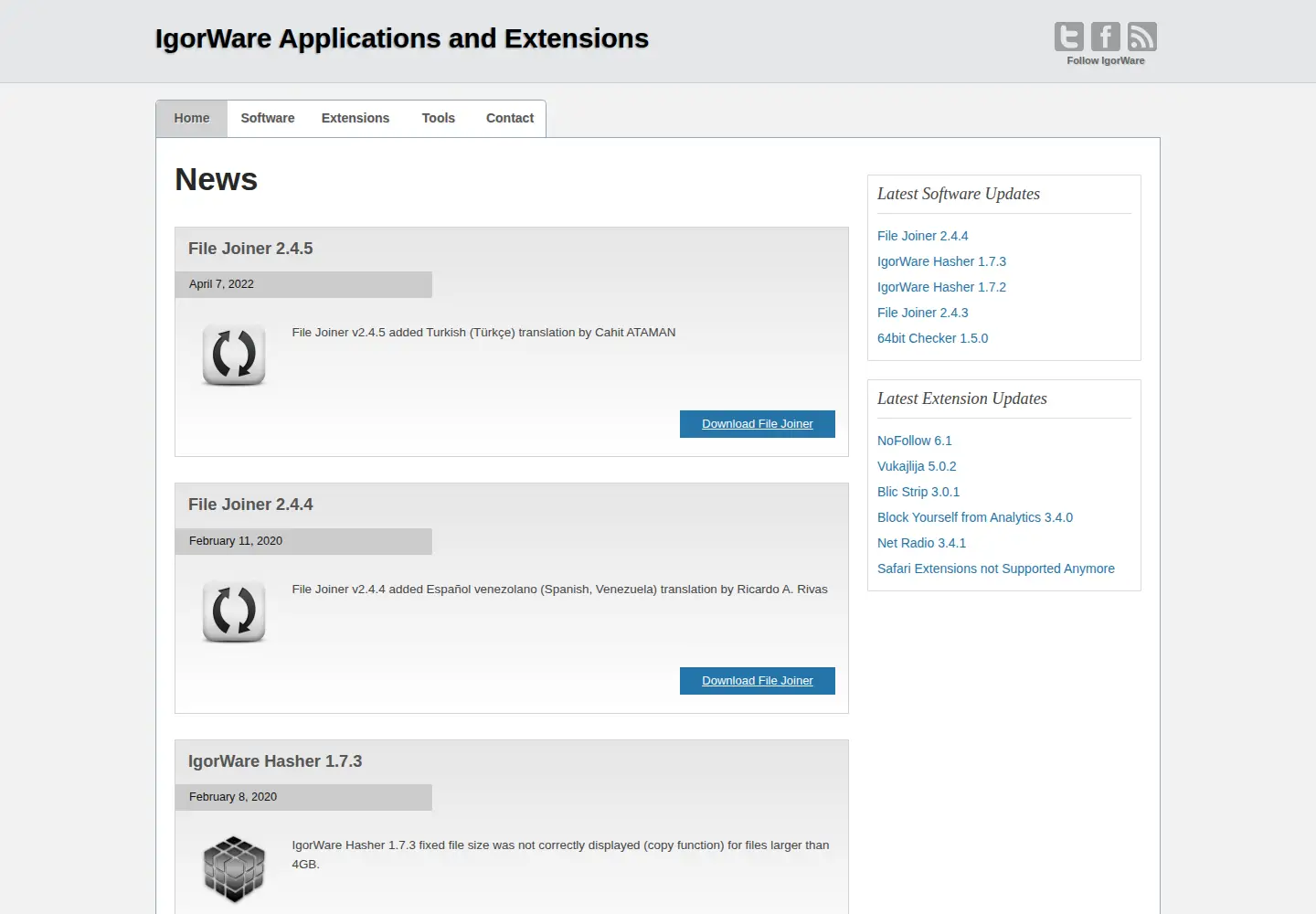The image size is (1316, 914).
Task: Open Safari Extensions not Supported Anymore link
Action: pos(996,569)
